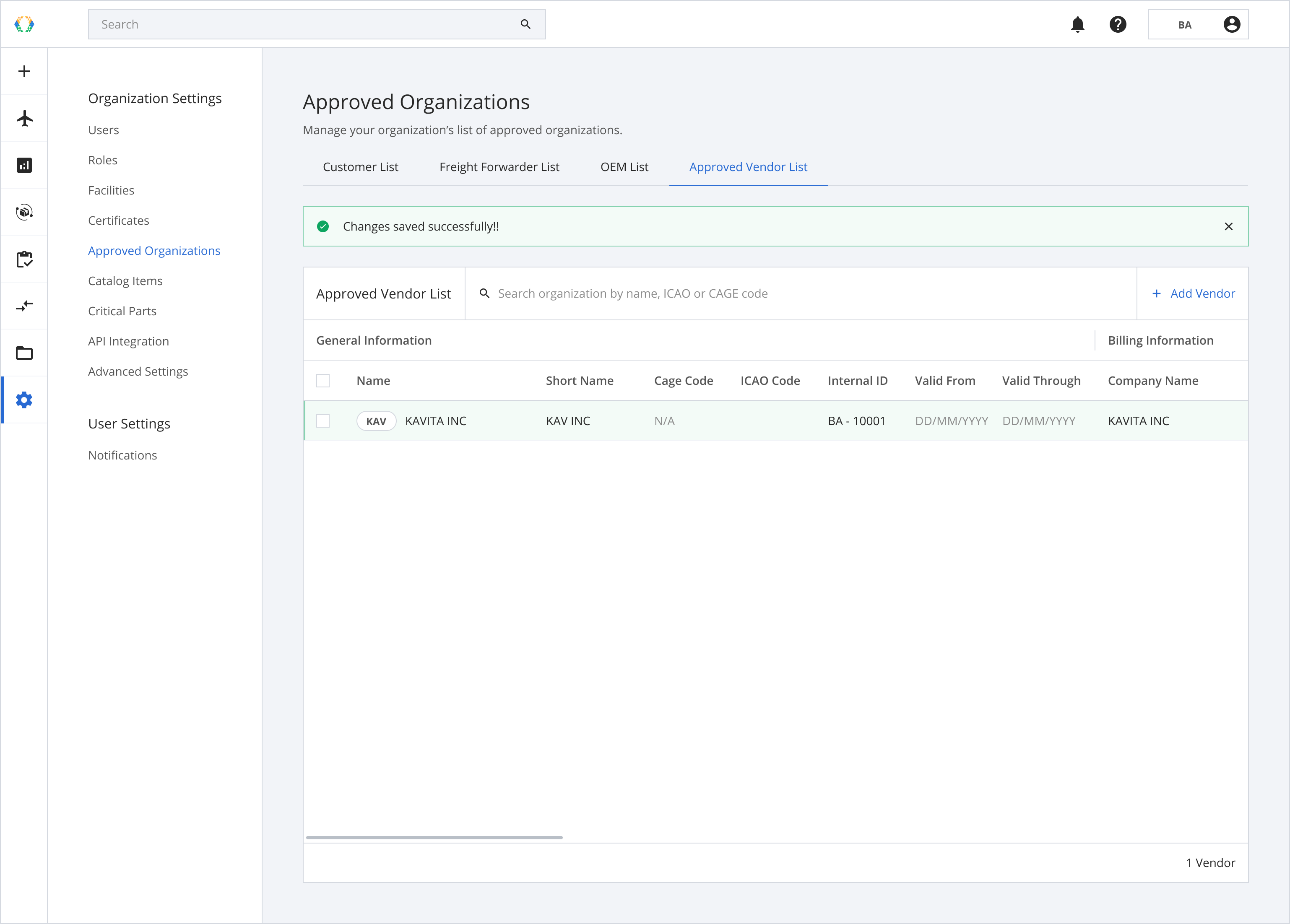
Task: Click the KAVITA INC name cell
Action: [x=436, y=421]
